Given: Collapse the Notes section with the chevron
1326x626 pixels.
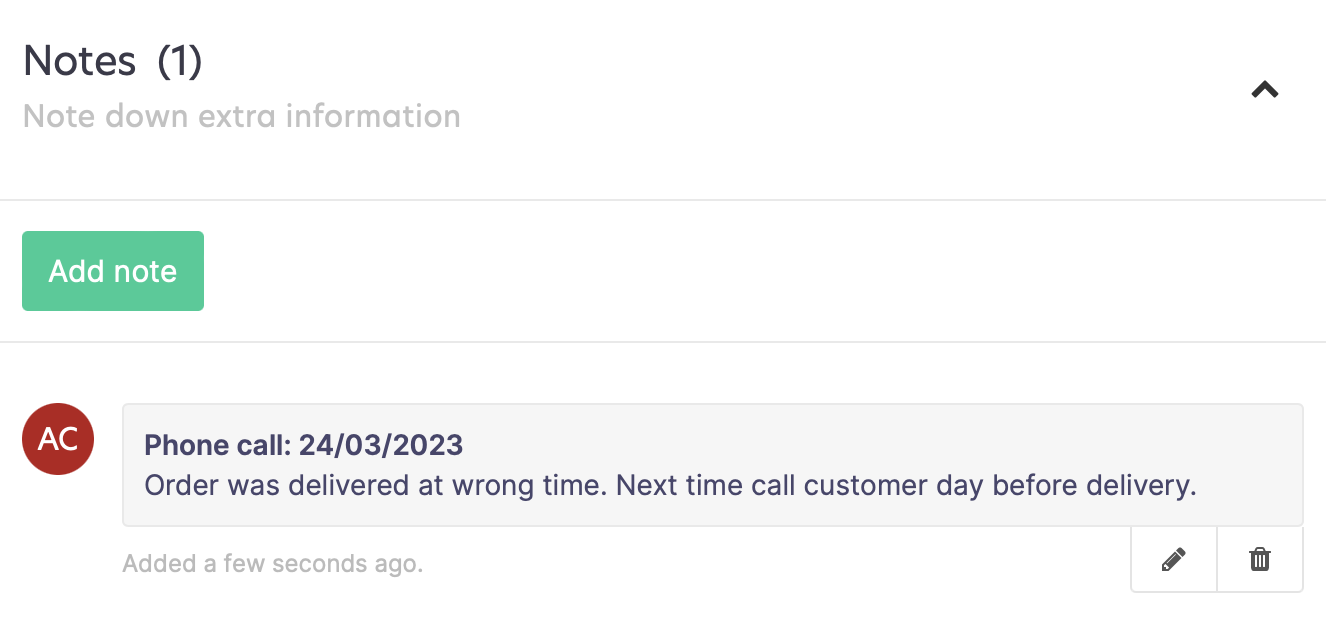Looking at the screenshot, I should (x=1265, y=90).
